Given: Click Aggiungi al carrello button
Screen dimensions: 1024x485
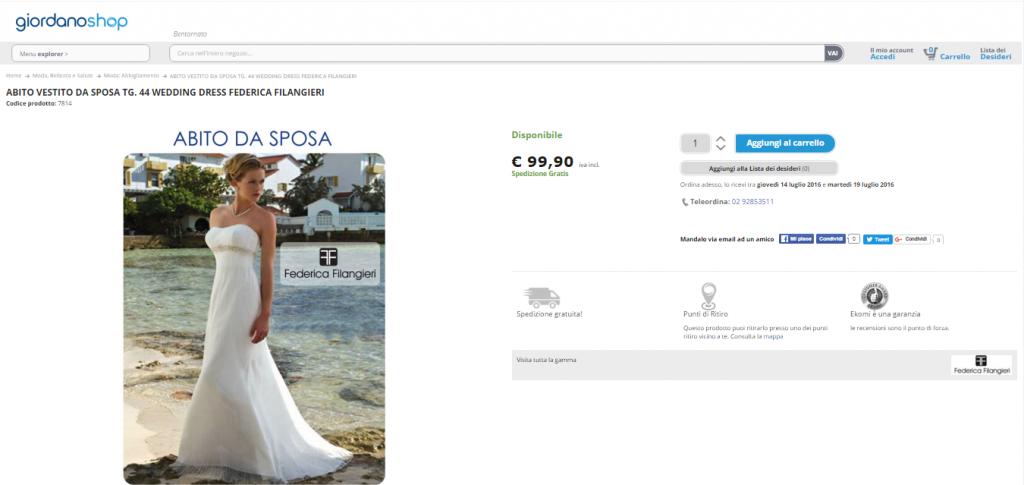Looking at the screenshot, I should point(785,143).
